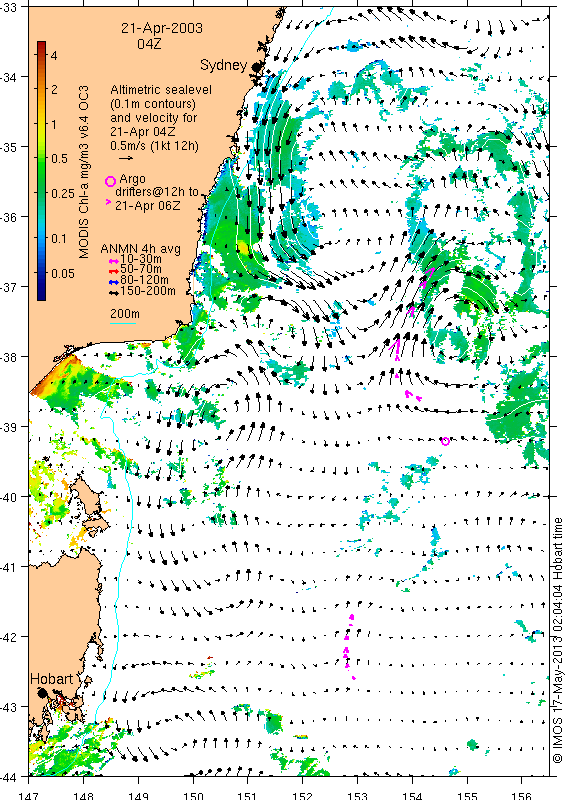The height and width of the screenshot is (800, 570).
Task: Click the latitude axis label -42
Action: [x=9, y=637]
